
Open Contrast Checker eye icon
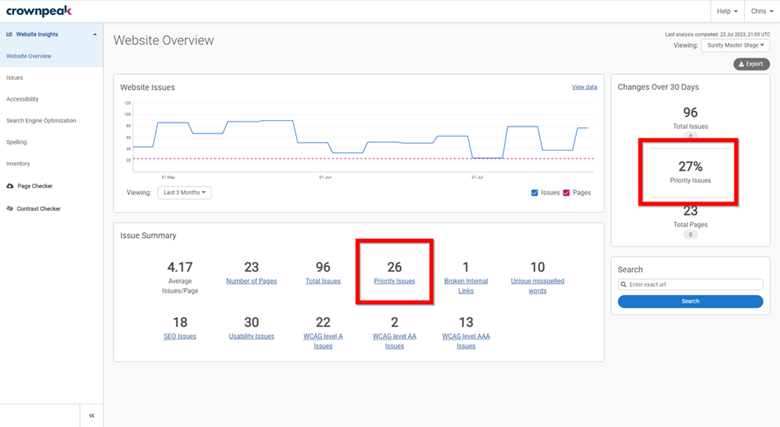(x=10, y=209)
